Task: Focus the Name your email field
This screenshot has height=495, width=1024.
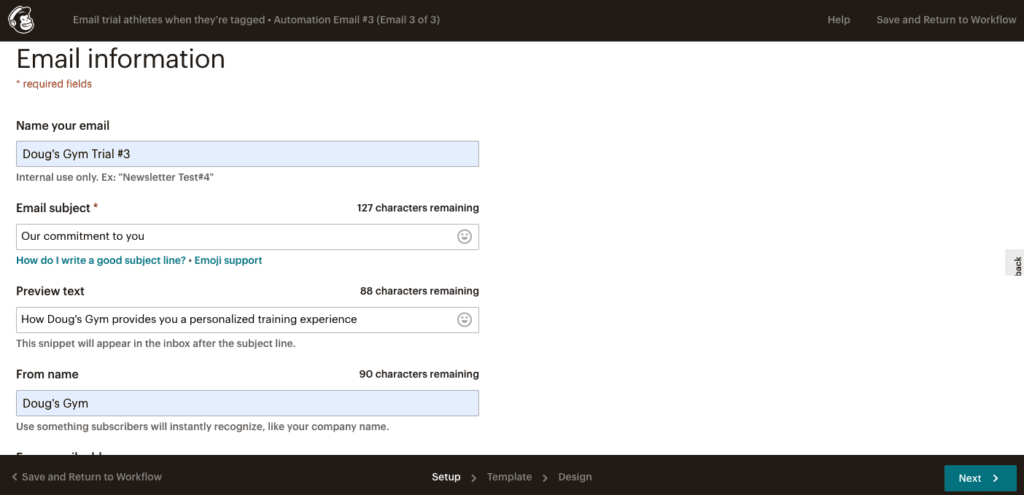Action: (248, 154)
